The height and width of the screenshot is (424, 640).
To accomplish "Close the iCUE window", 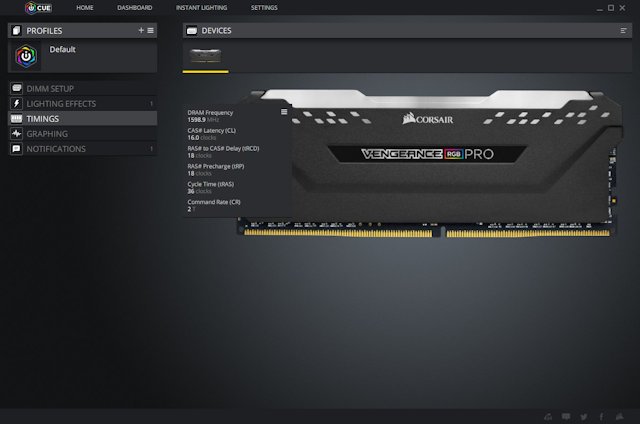I will point(622,8).
